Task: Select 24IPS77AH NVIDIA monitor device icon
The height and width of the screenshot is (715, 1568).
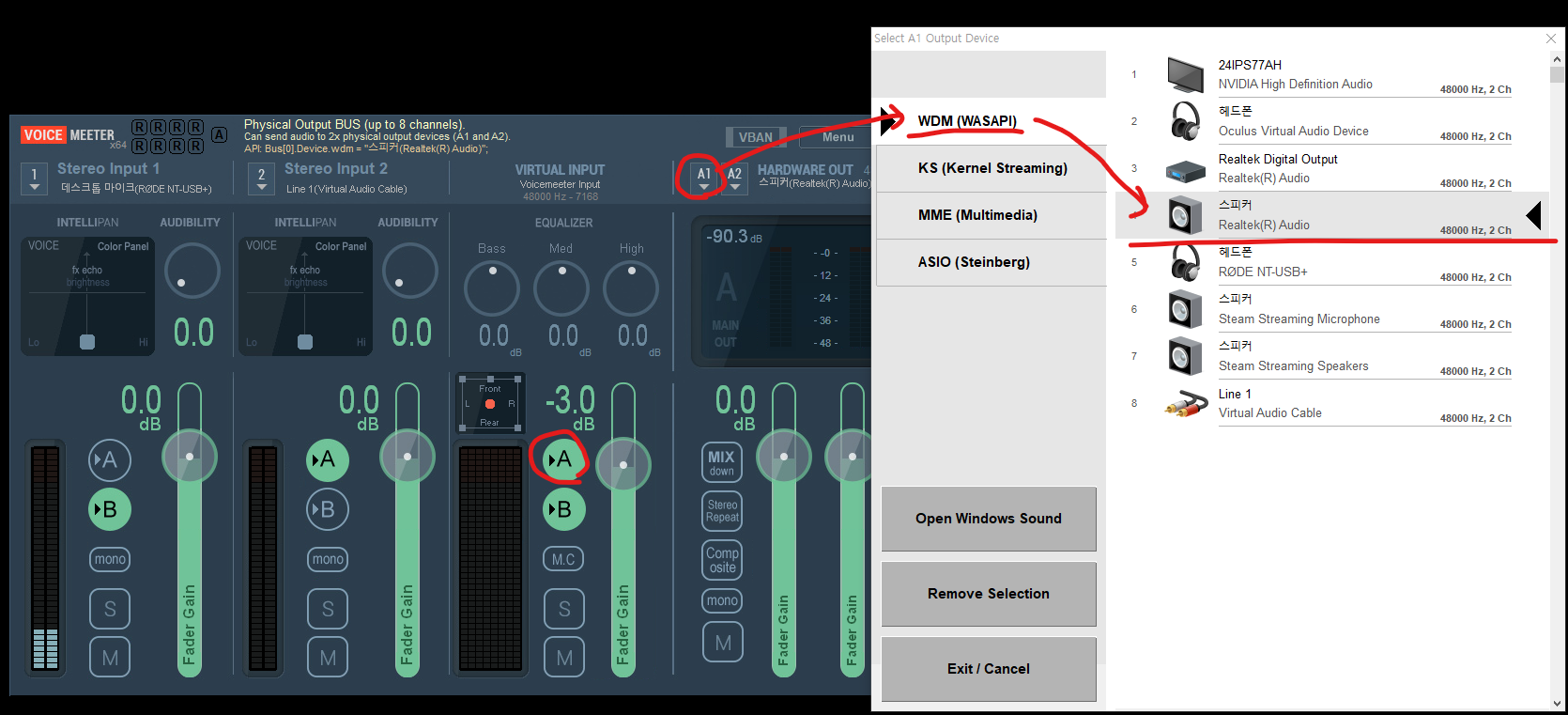Action: 1185,74
